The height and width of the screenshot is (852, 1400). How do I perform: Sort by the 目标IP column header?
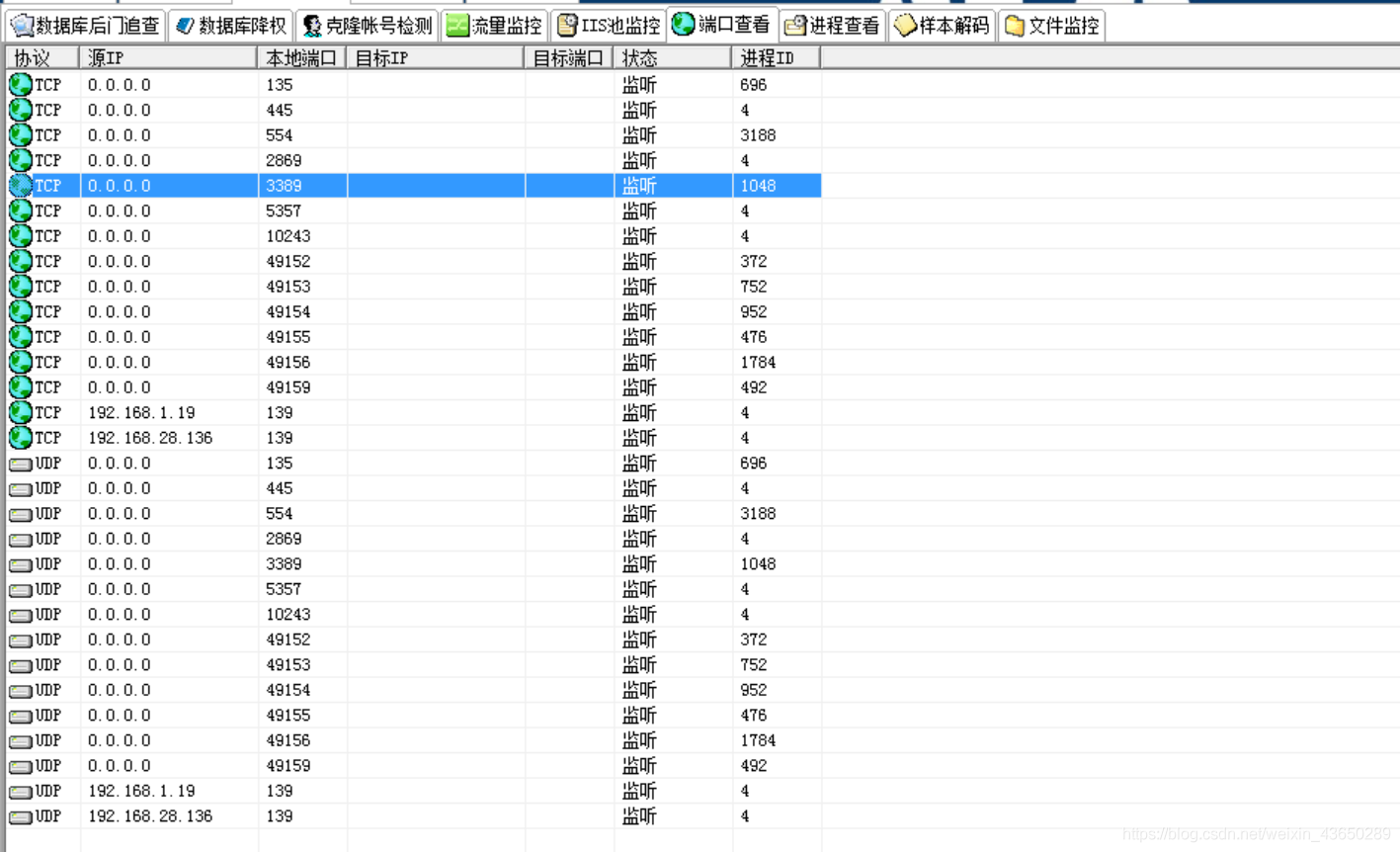coord(436,58)
